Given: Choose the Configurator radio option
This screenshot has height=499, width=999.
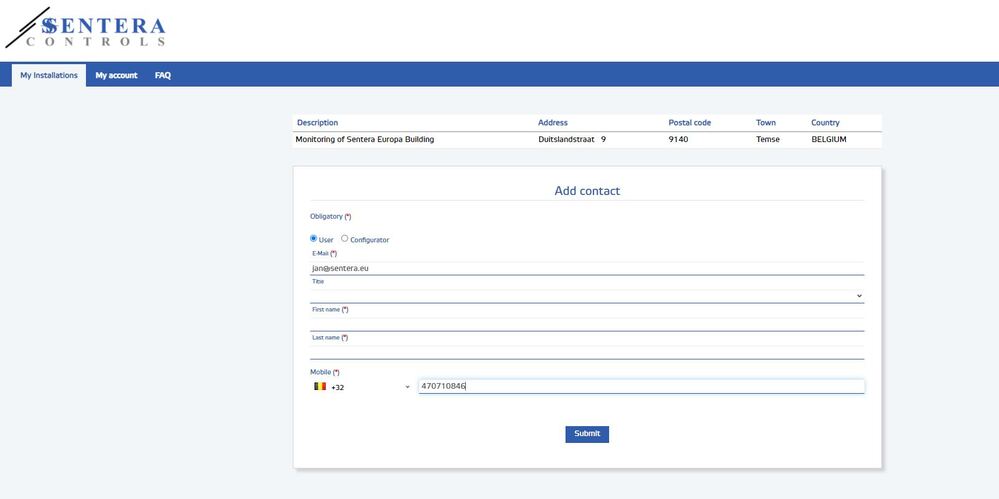Looking at the screenshot, I should pyautogui.click(x=345, y=239).
